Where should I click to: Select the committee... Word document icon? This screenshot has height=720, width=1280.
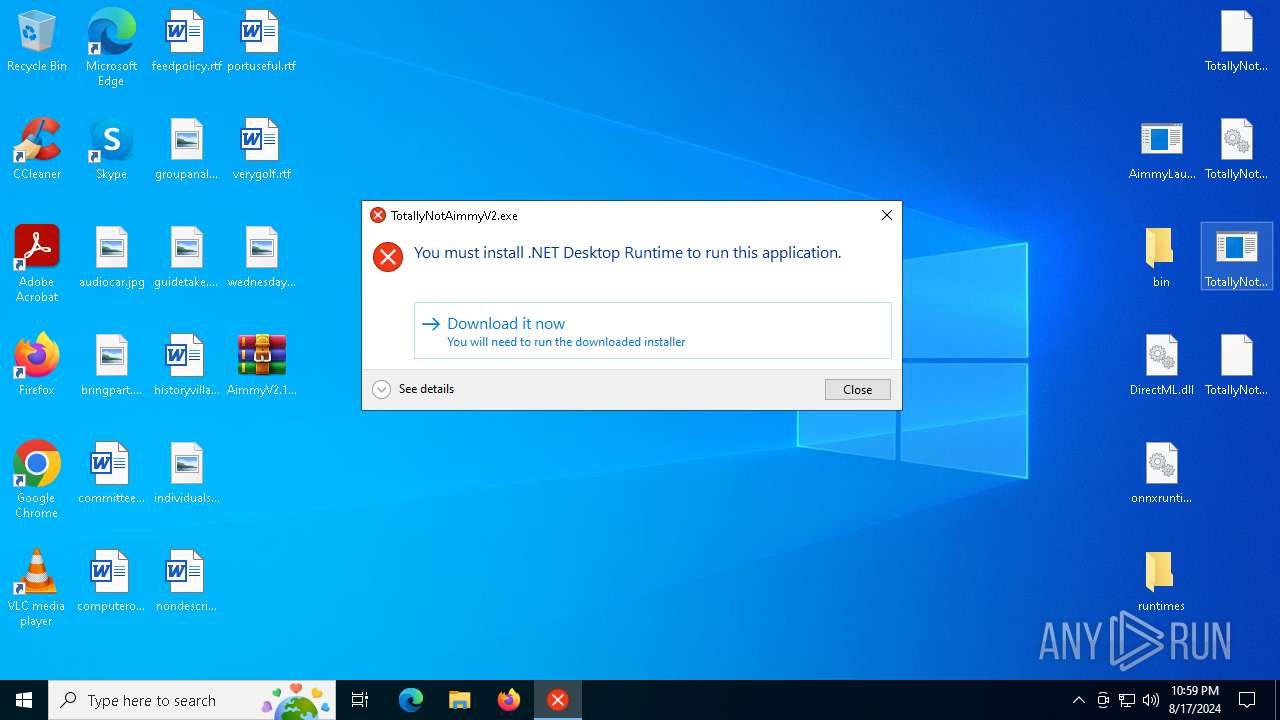coord(111,474)
